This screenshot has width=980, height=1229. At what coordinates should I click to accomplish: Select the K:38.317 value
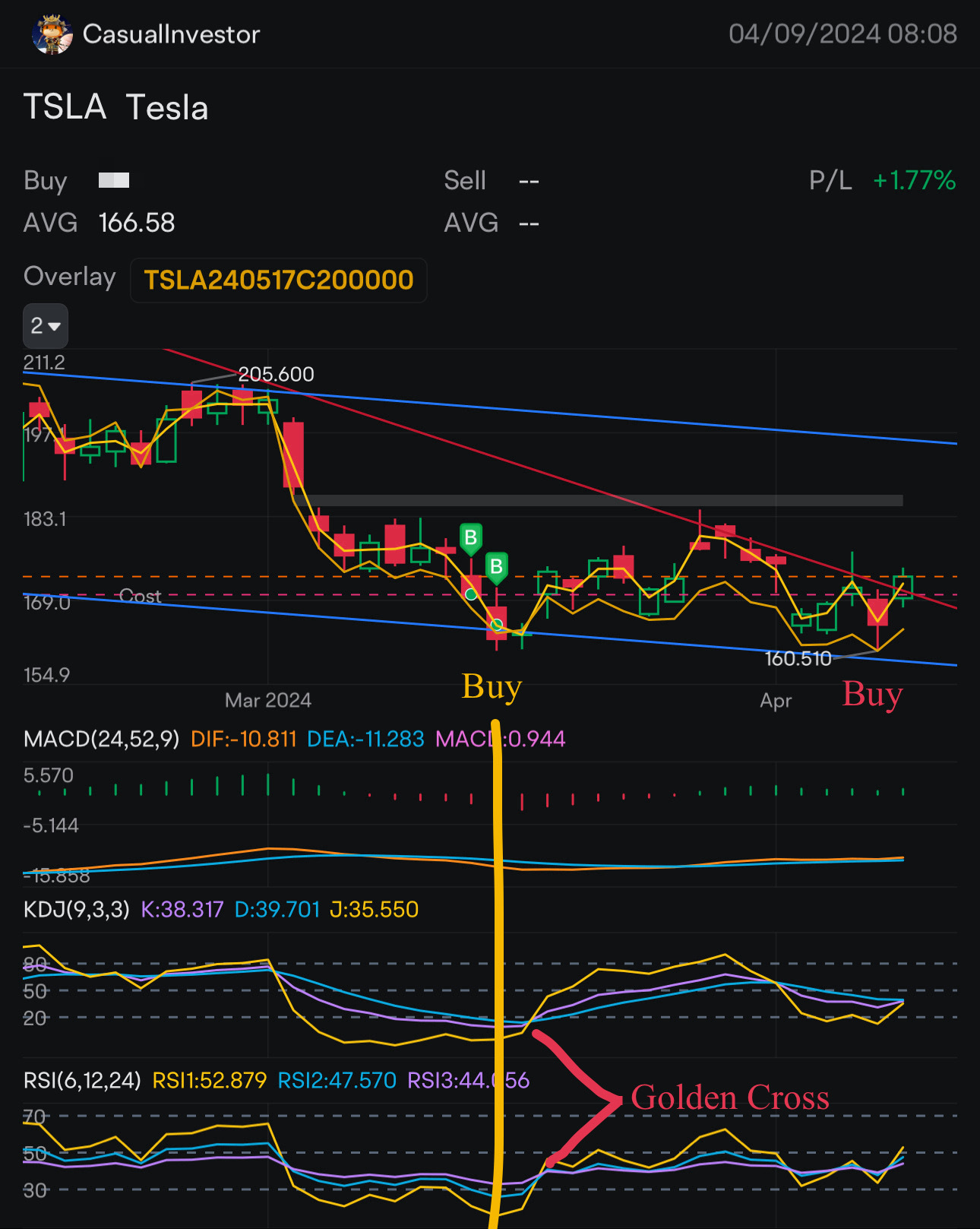182,909
